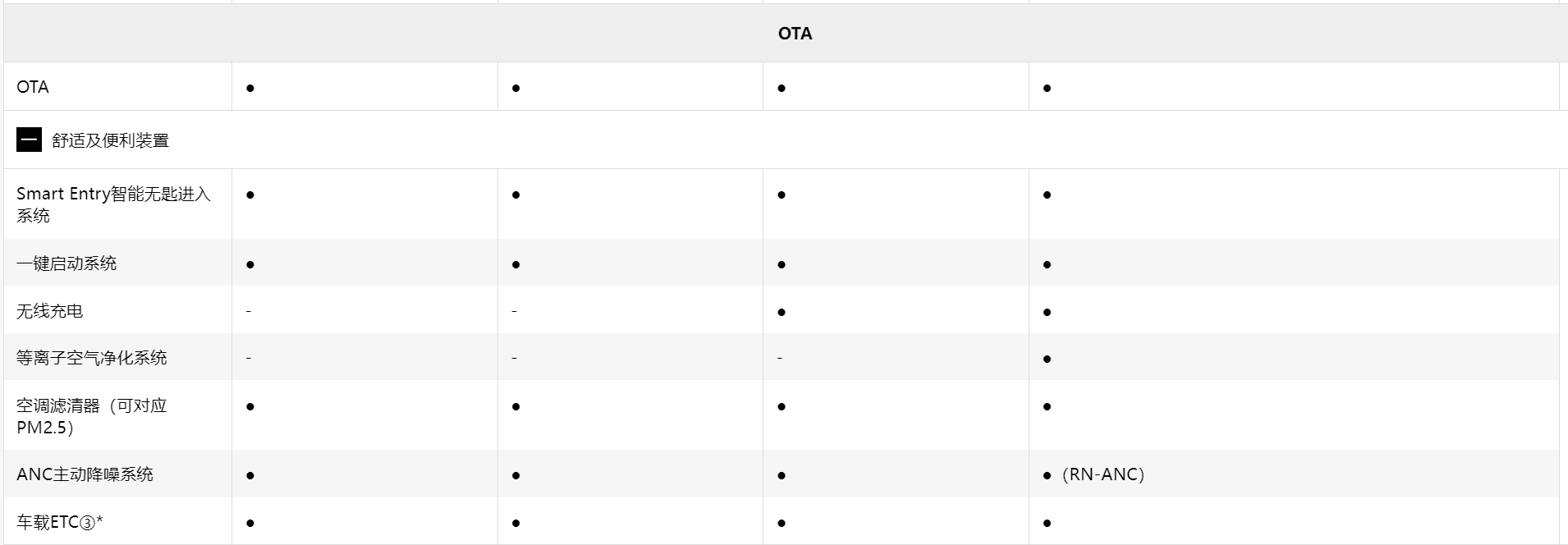1568x545 pixels.
Task: Click the OTA section header bar
Action: coord(794,34)
